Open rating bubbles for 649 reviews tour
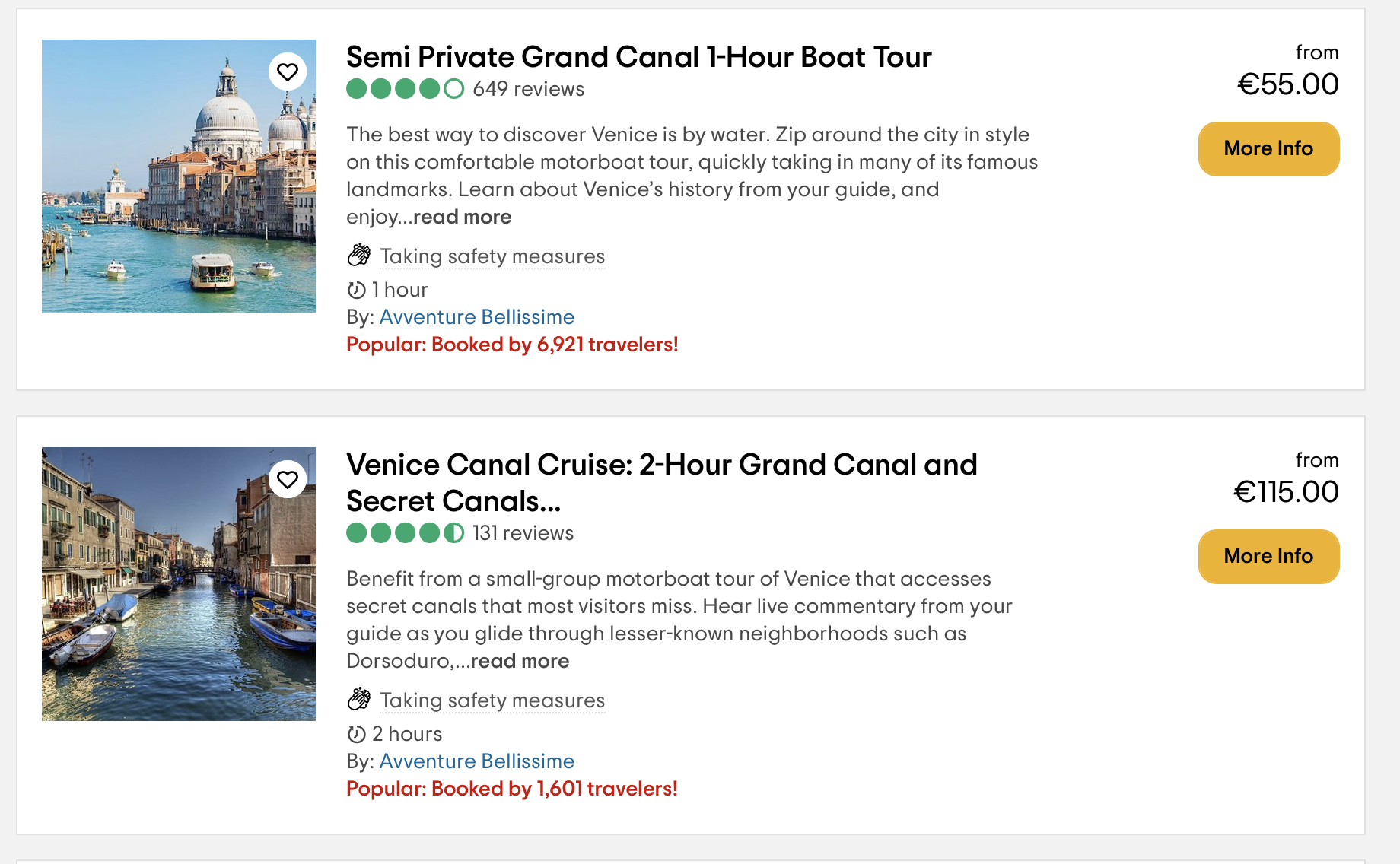This screenshot has height=864, width=1400. point(405,89)
